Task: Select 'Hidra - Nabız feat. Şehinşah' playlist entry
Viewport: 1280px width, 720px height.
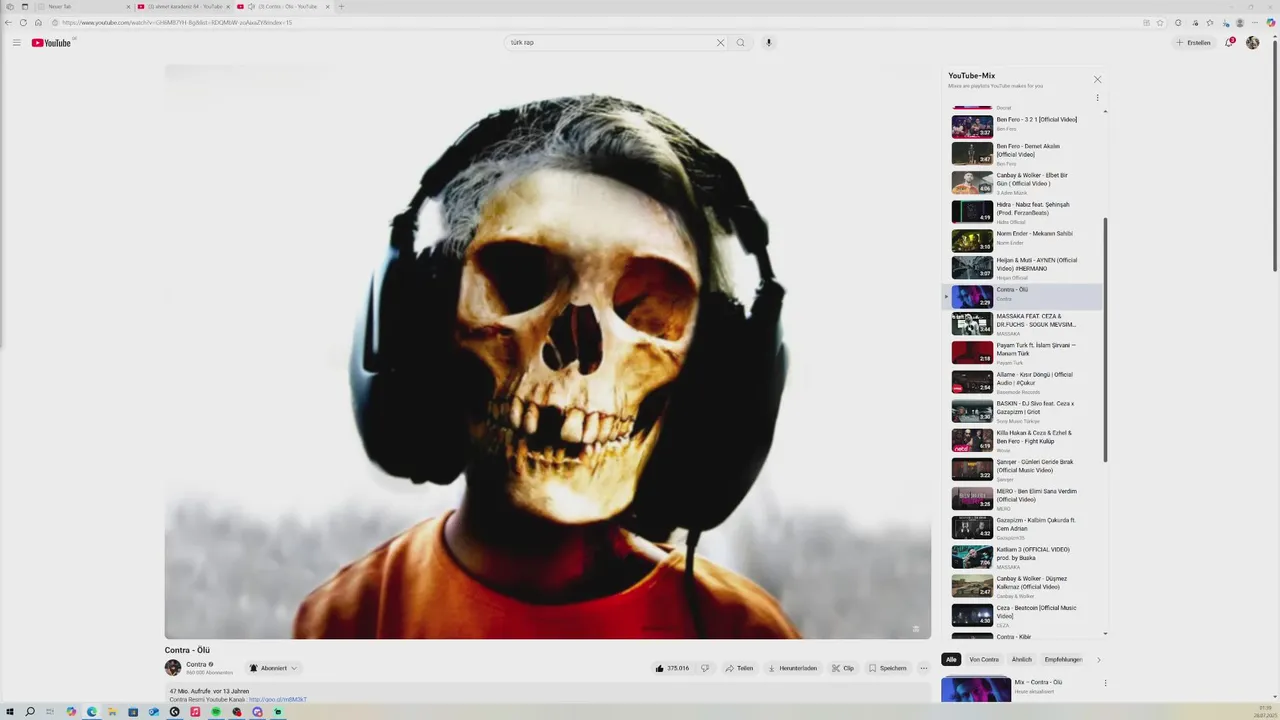Action: coord(1023,211)
